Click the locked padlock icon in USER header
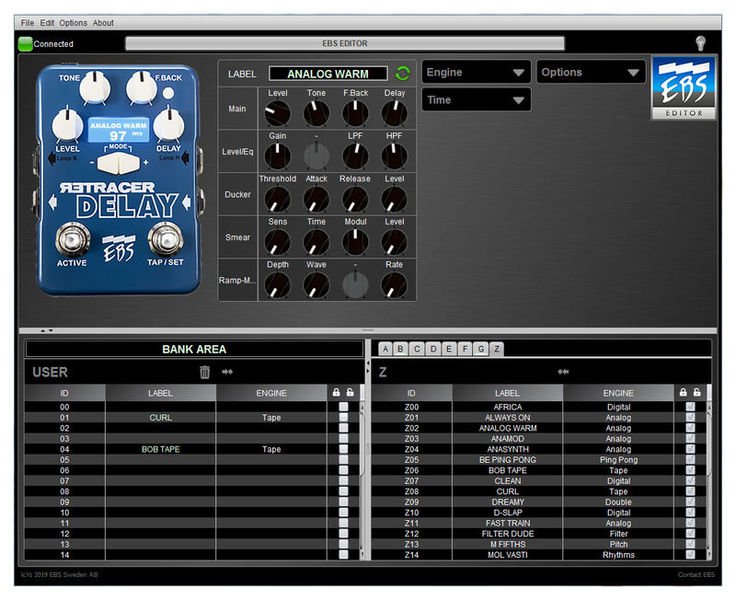 (336, 392)
